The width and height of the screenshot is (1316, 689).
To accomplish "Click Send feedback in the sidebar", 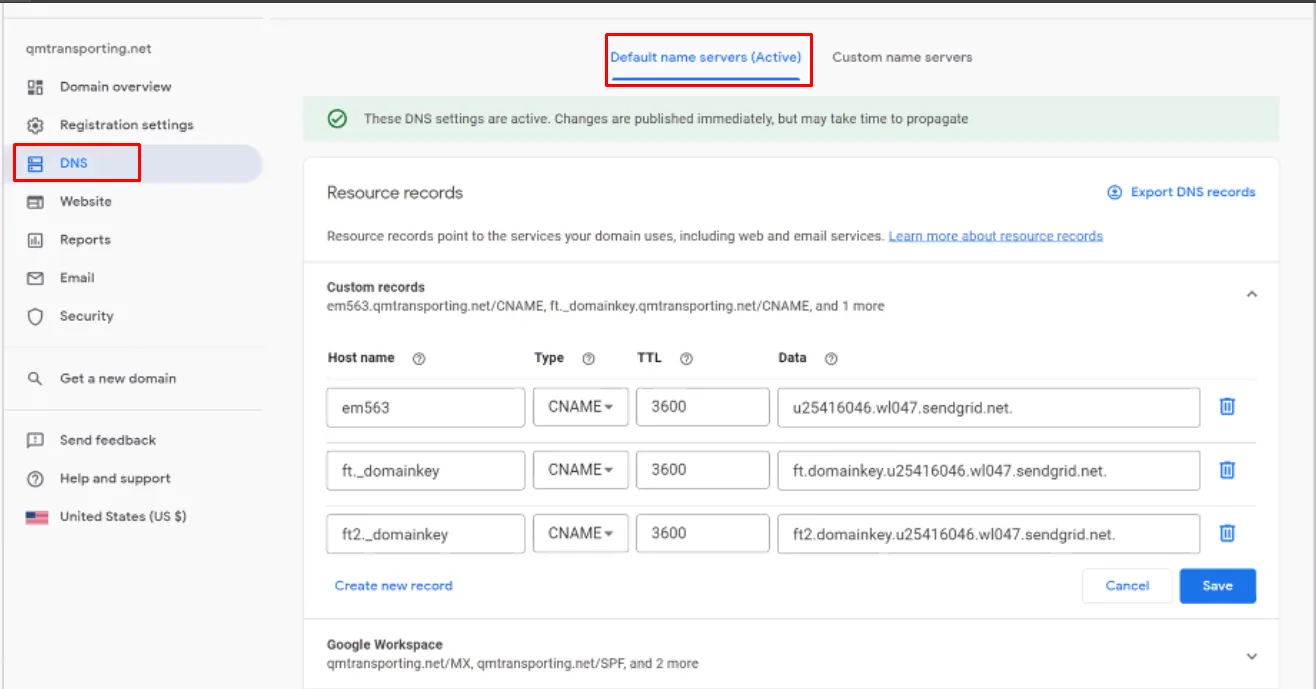I will 108,440.
